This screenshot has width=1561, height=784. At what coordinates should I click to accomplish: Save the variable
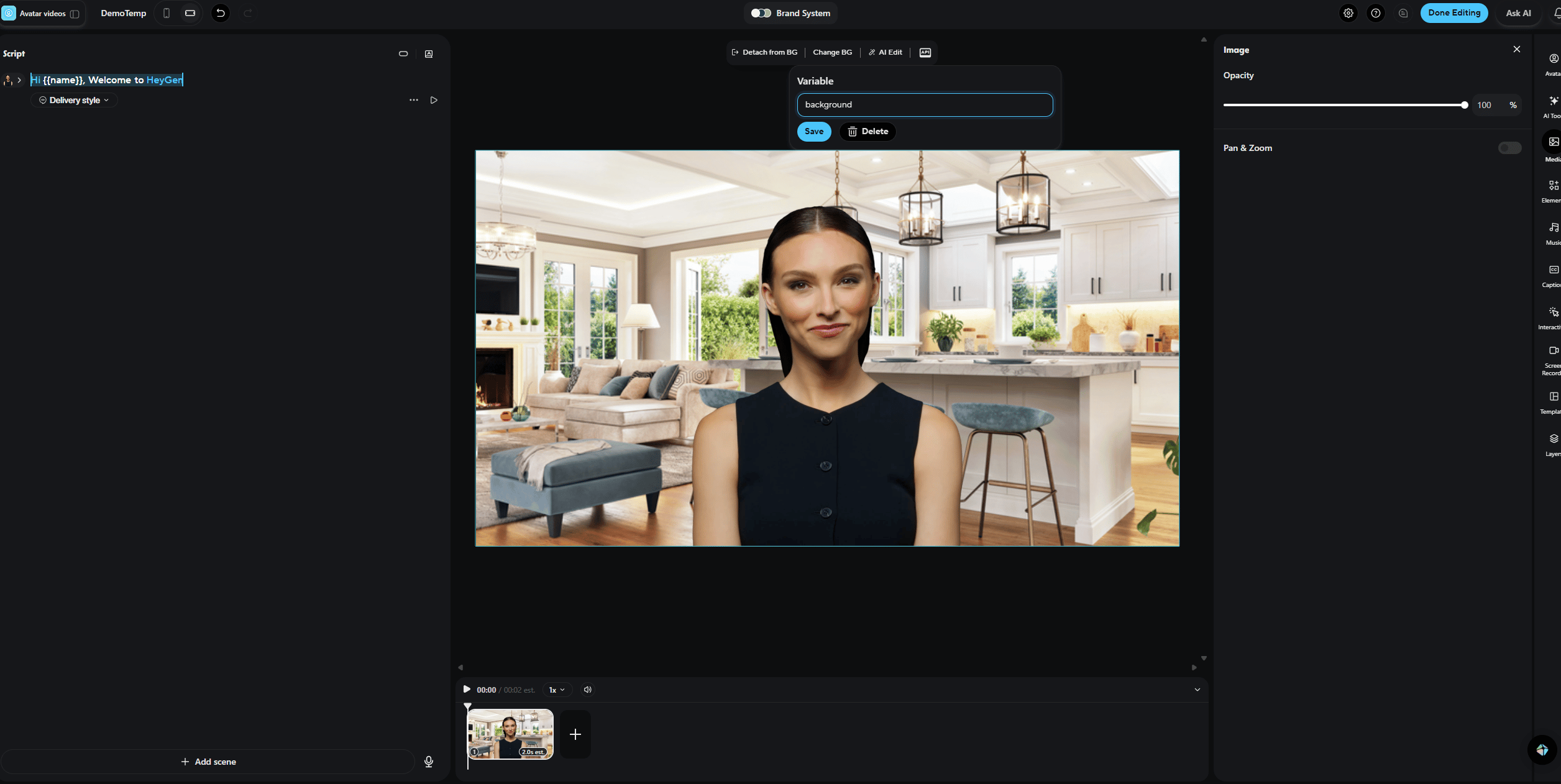[x=814, y=132]
